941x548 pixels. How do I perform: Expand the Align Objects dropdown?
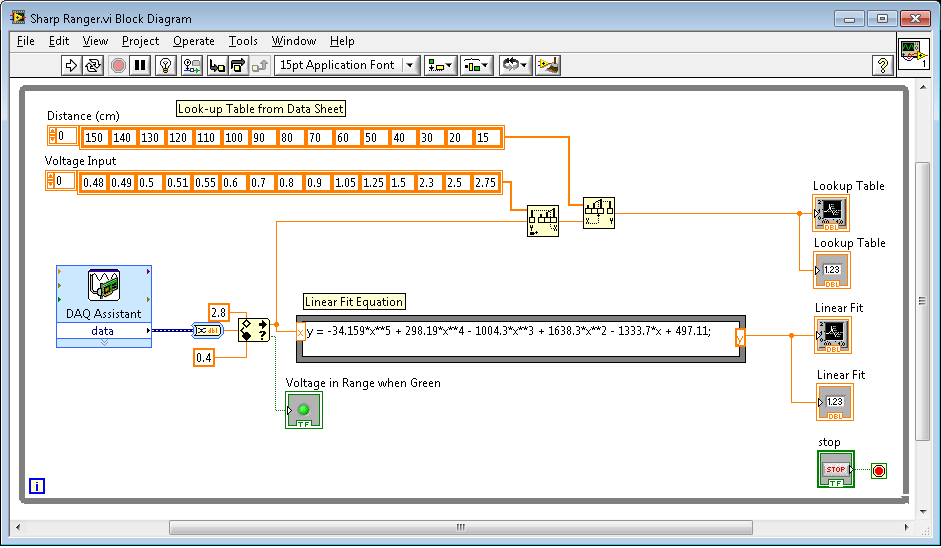[440, 65]
